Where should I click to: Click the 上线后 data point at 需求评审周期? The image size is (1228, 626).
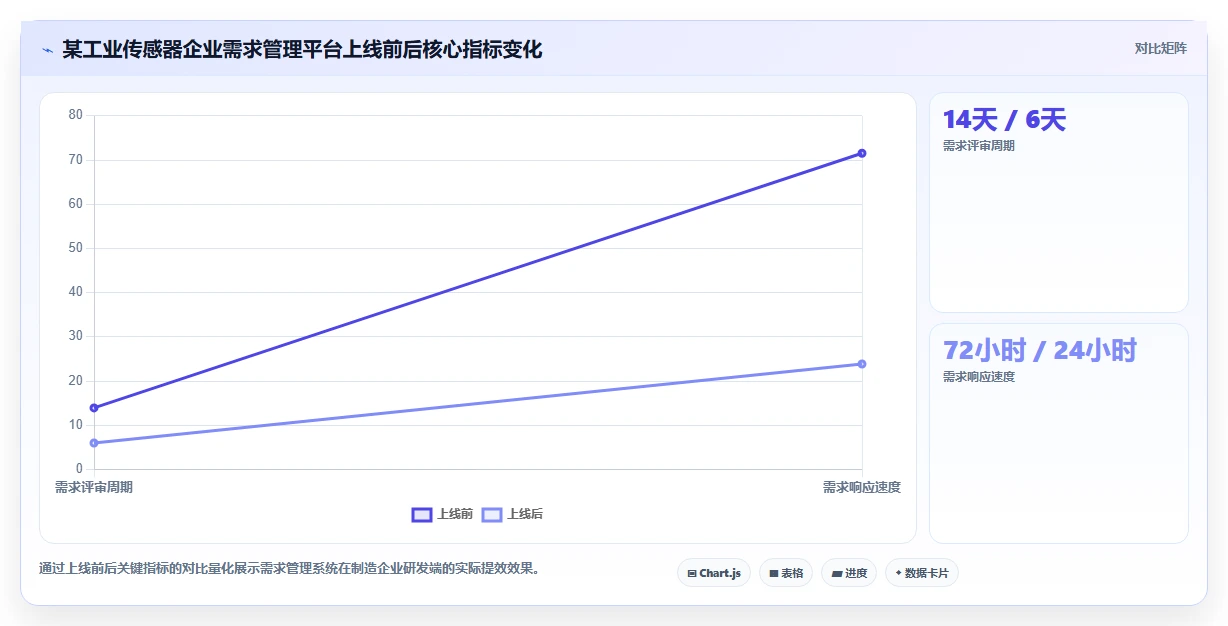[x=94, y=443]
